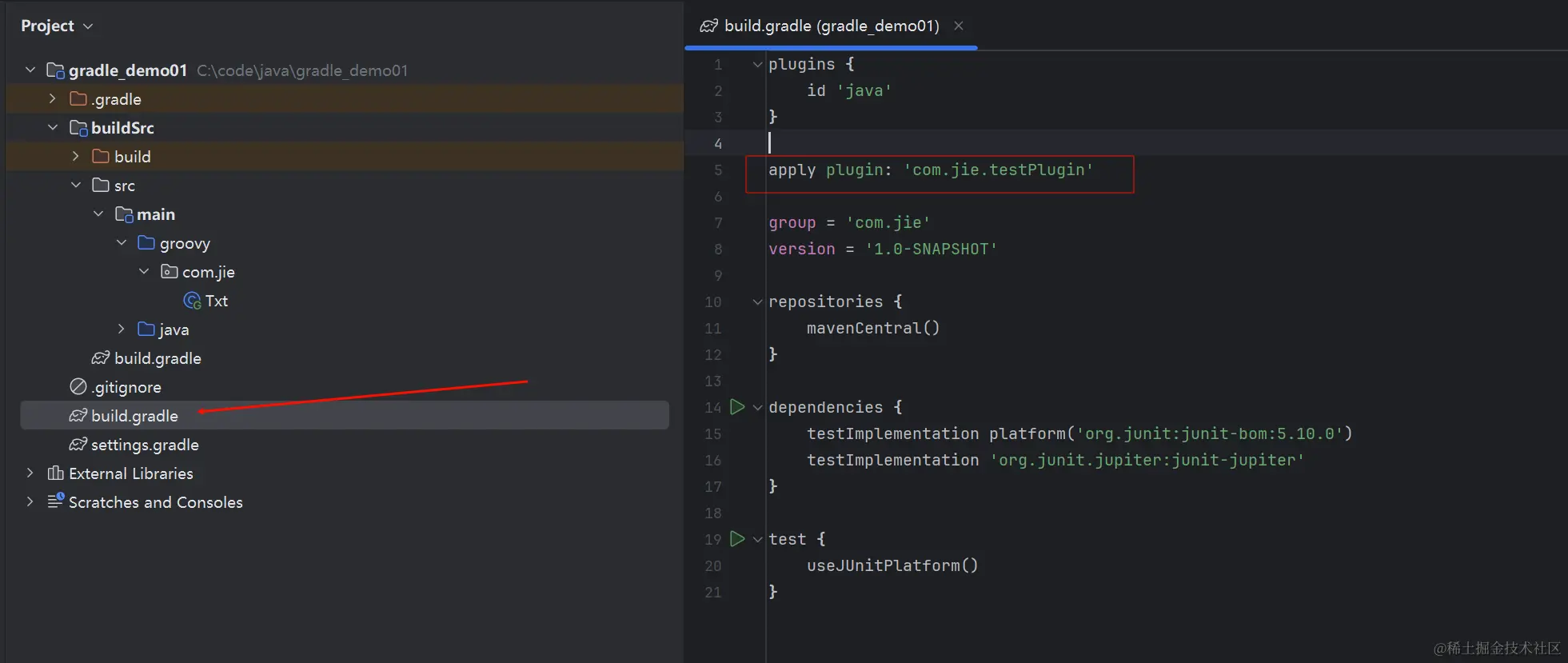
Task: Click line number 13 in gutter
Action: coord(712,381)
